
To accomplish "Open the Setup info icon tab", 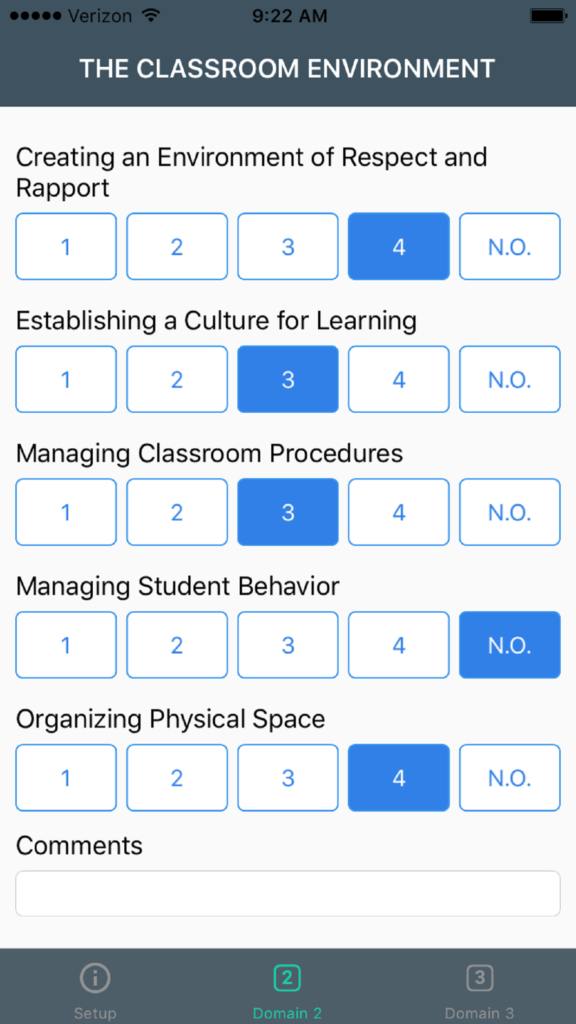I will pyautogui.click(x=95, y=978).
